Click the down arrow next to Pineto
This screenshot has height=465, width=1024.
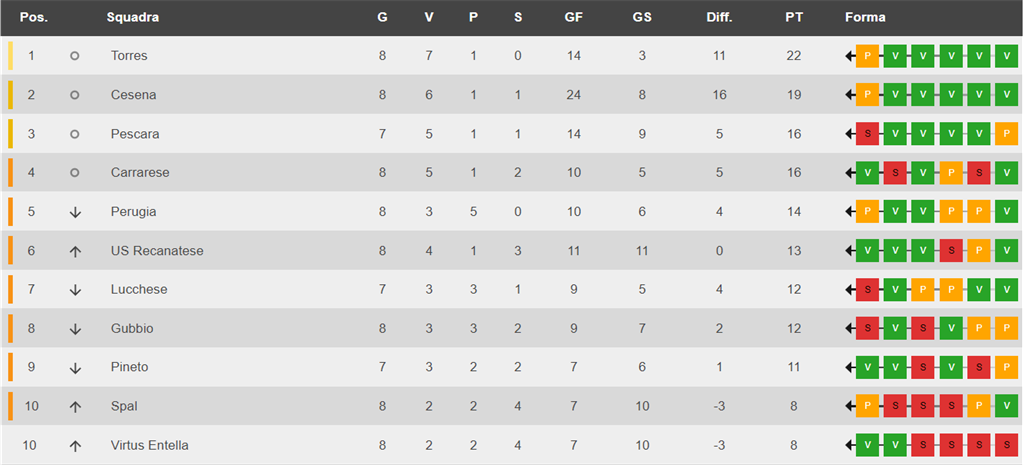75,368
